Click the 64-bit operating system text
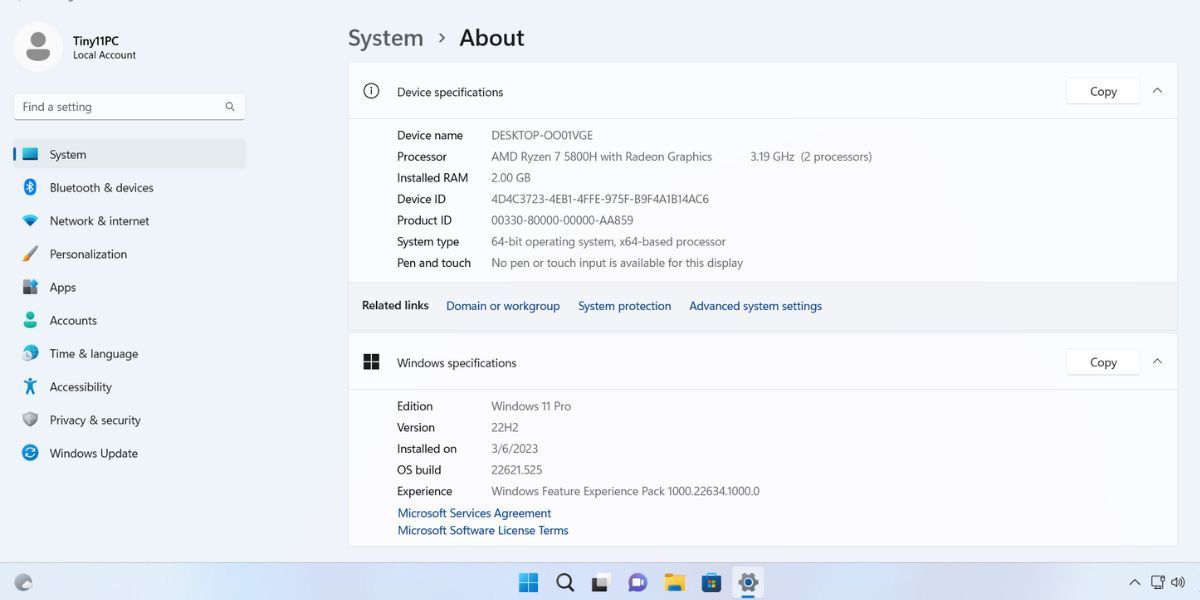 pos(608,241)
